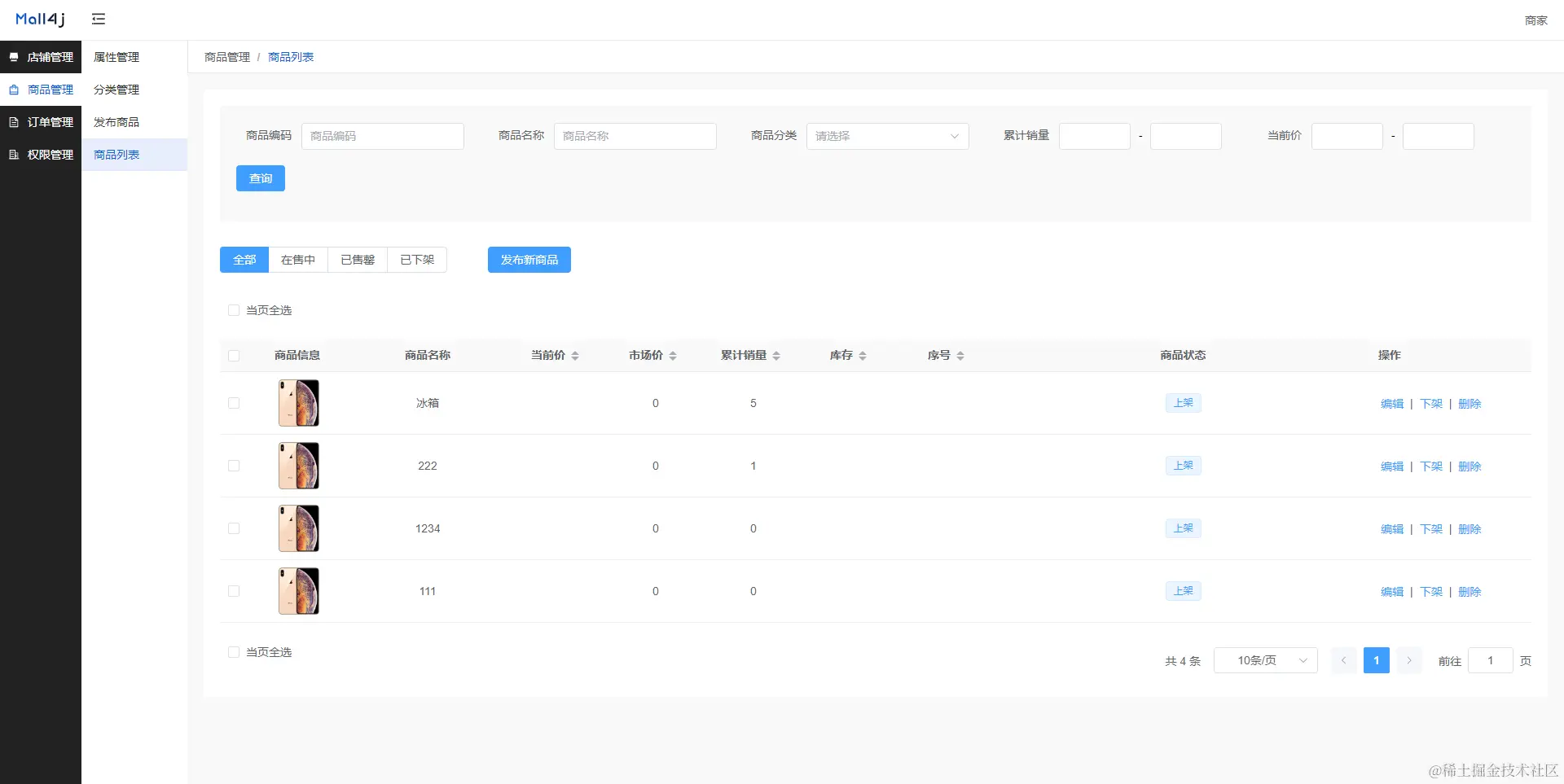The image size is (1564, 784).
Task: Focus the 商品名称 input field
Action: (635, 136)
